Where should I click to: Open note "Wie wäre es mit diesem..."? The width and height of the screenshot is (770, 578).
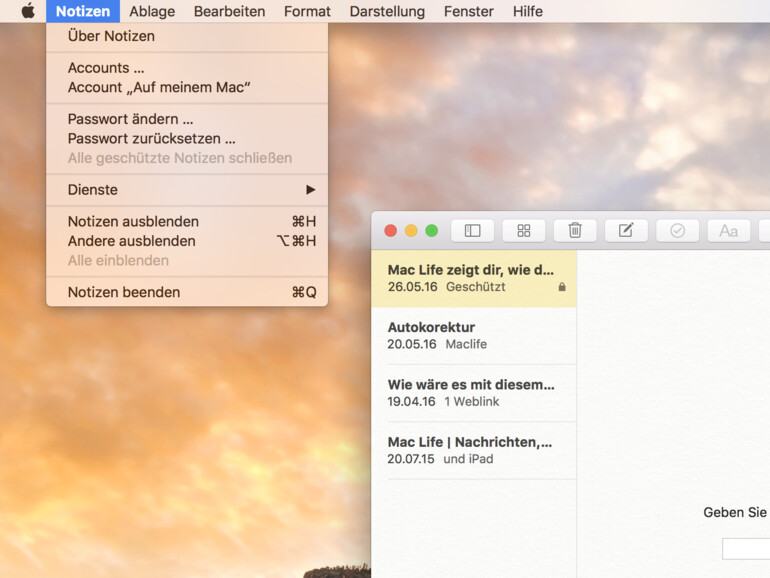474,393
